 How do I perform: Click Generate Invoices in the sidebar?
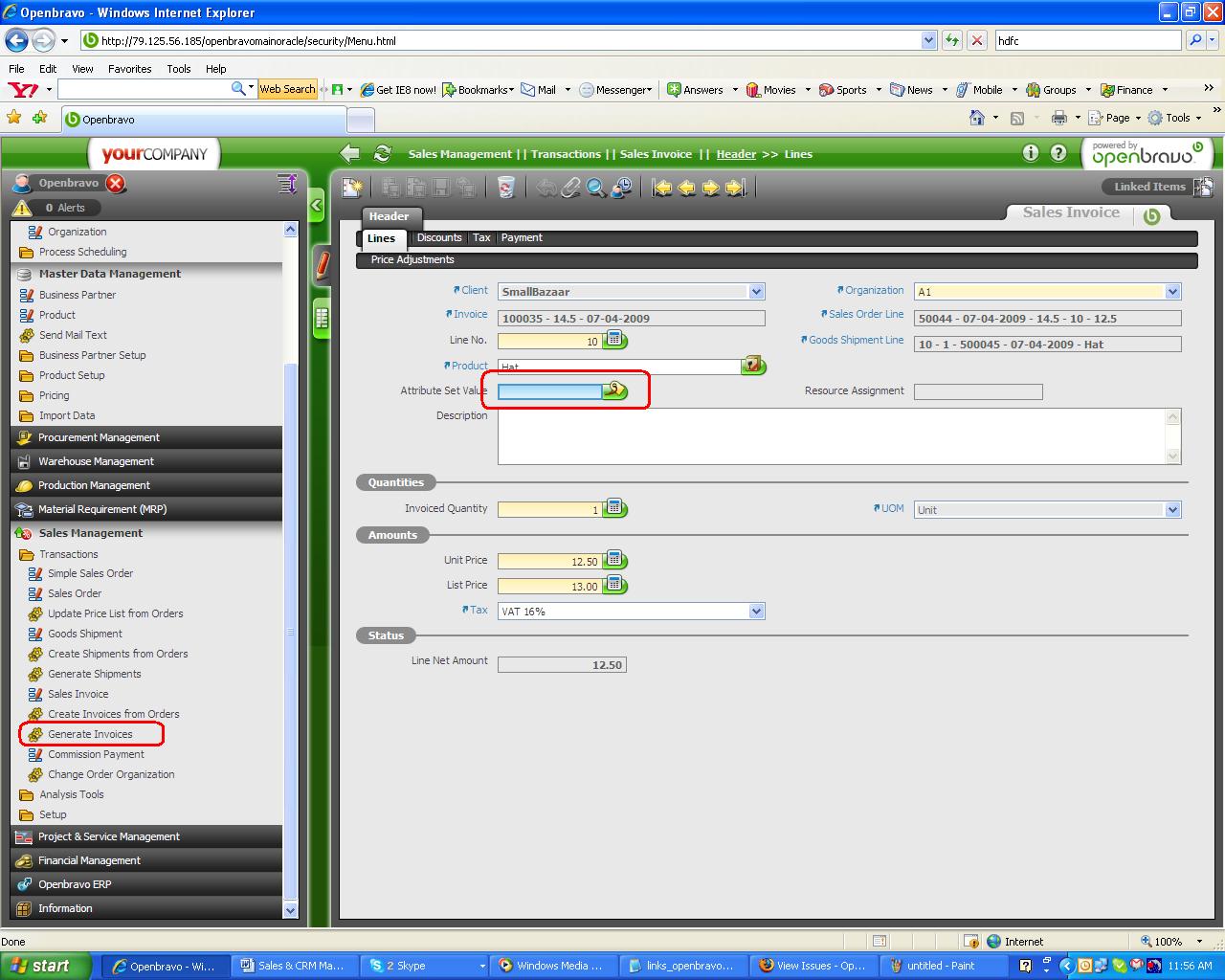click(x=90, y=734)
